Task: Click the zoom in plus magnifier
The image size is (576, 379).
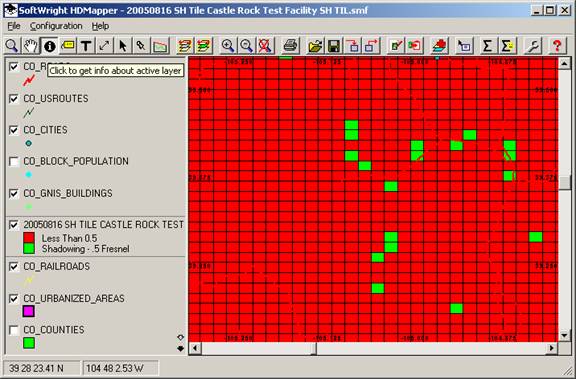Action: click(x=228, y=46)
